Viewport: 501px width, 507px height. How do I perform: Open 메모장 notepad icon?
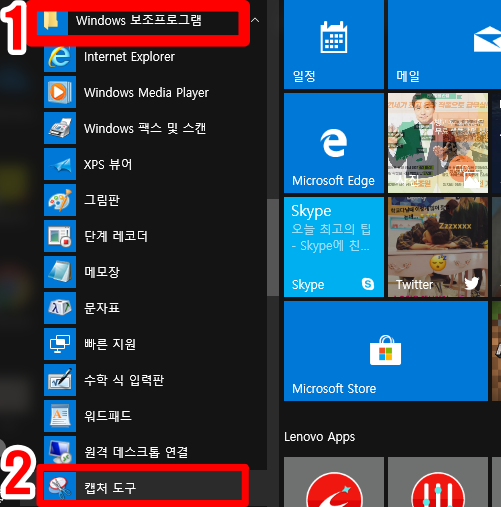60,272
